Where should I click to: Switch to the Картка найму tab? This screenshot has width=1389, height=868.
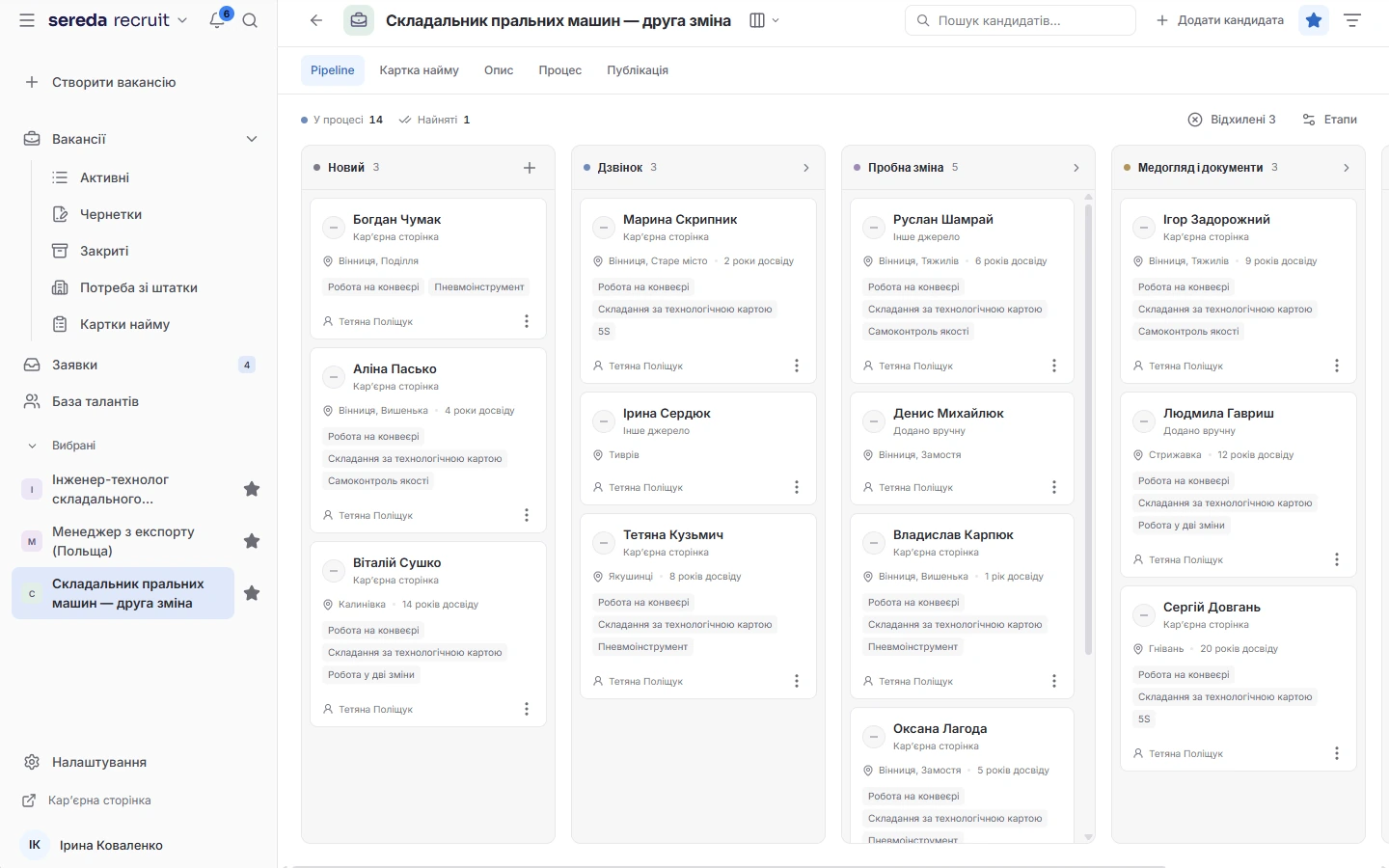tap(419, 70)
